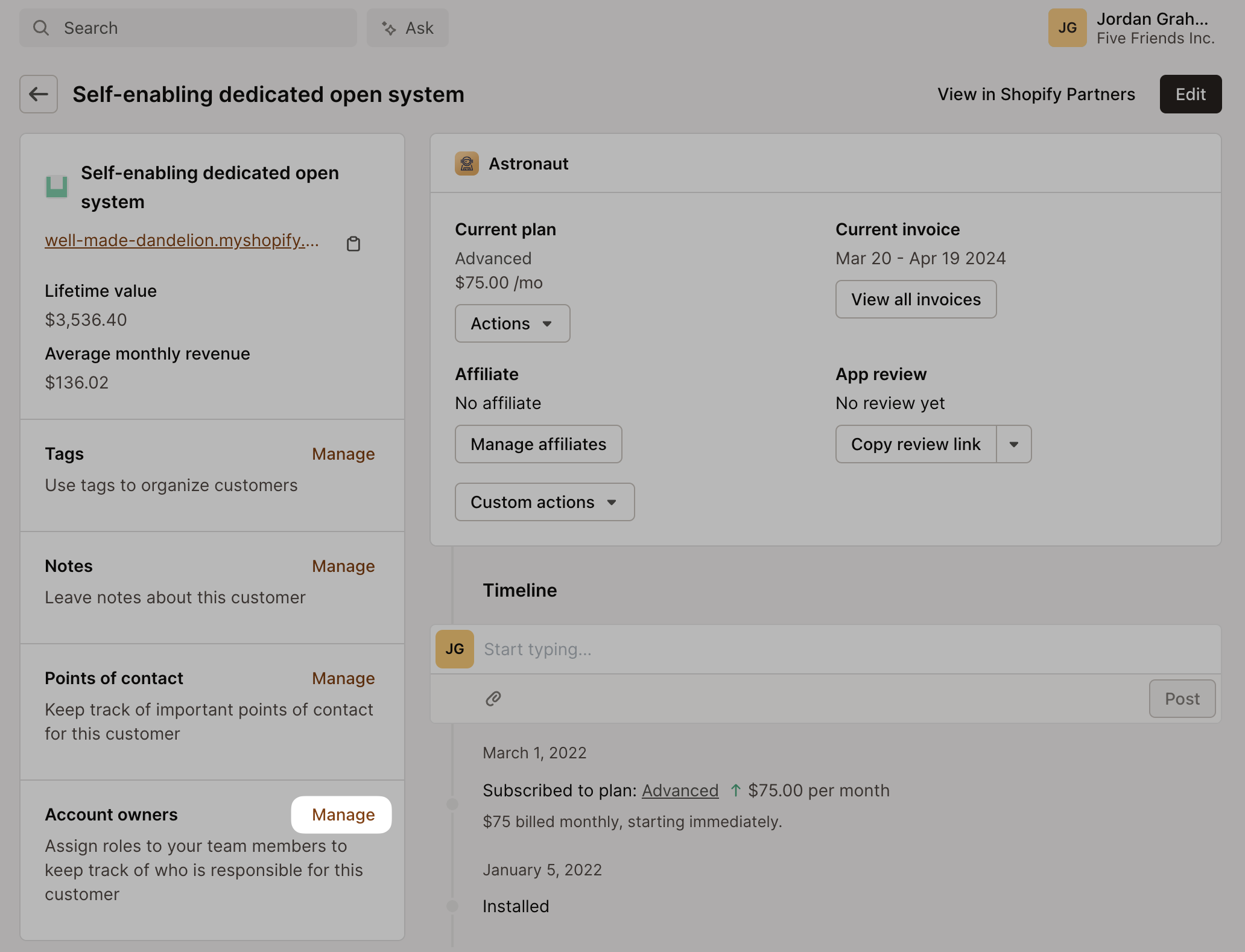Open the Advanced plan link in the timeline

[680, 790]
